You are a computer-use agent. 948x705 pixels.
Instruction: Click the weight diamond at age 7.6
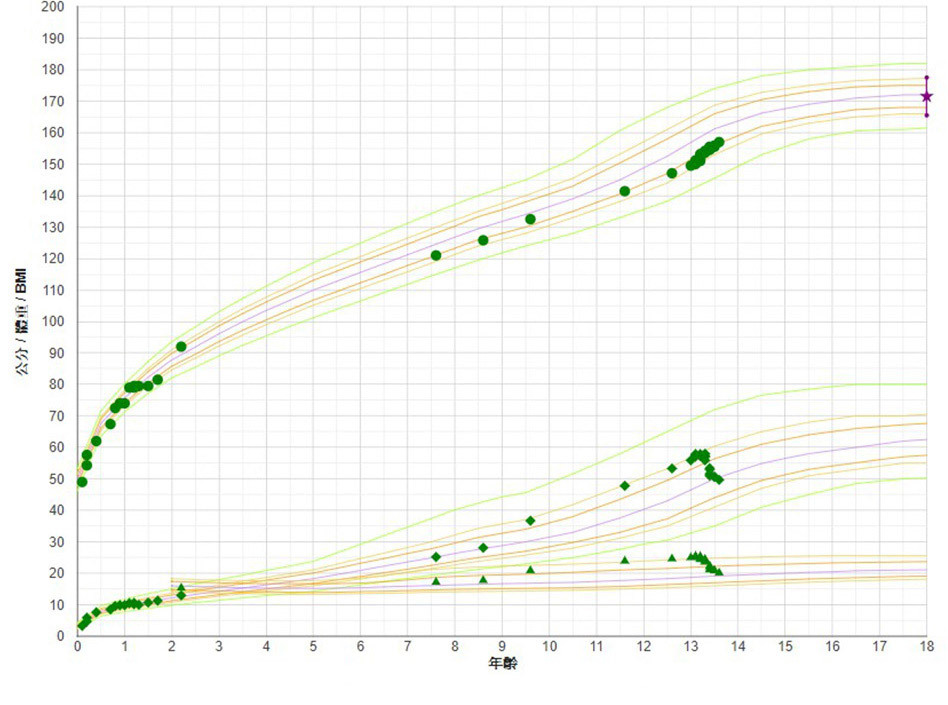pos(436,557)
